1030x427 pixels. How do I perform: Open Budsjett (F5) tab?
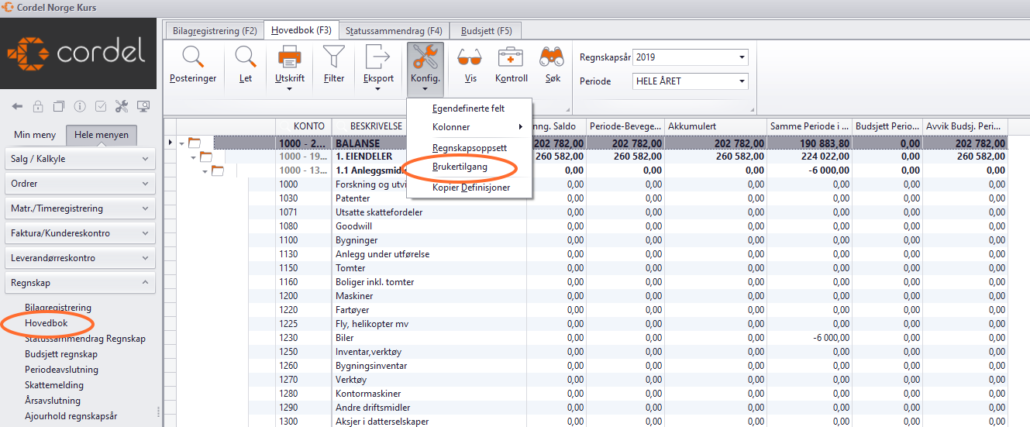(x=486, y=30)
